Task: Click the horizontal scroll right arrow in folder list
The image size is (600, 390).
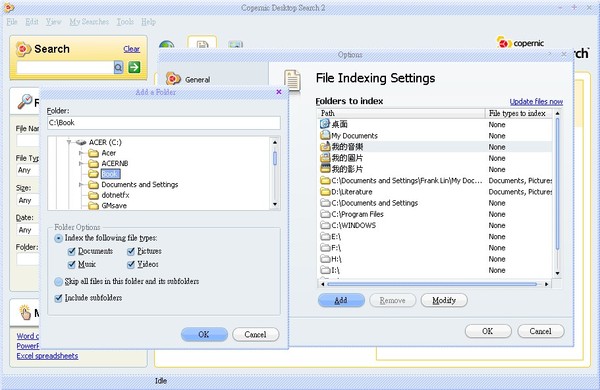Action: [546, 284]
